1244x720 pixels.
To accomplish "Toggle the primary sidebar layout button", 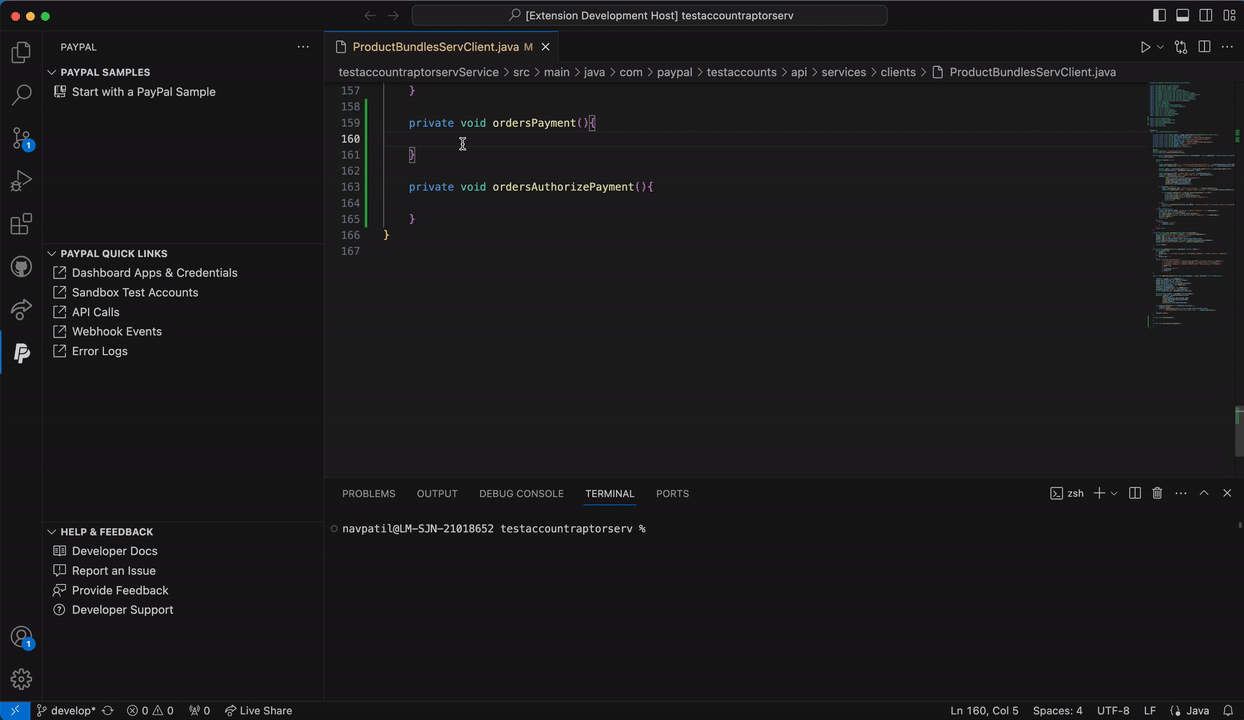I will [1159, 16].
